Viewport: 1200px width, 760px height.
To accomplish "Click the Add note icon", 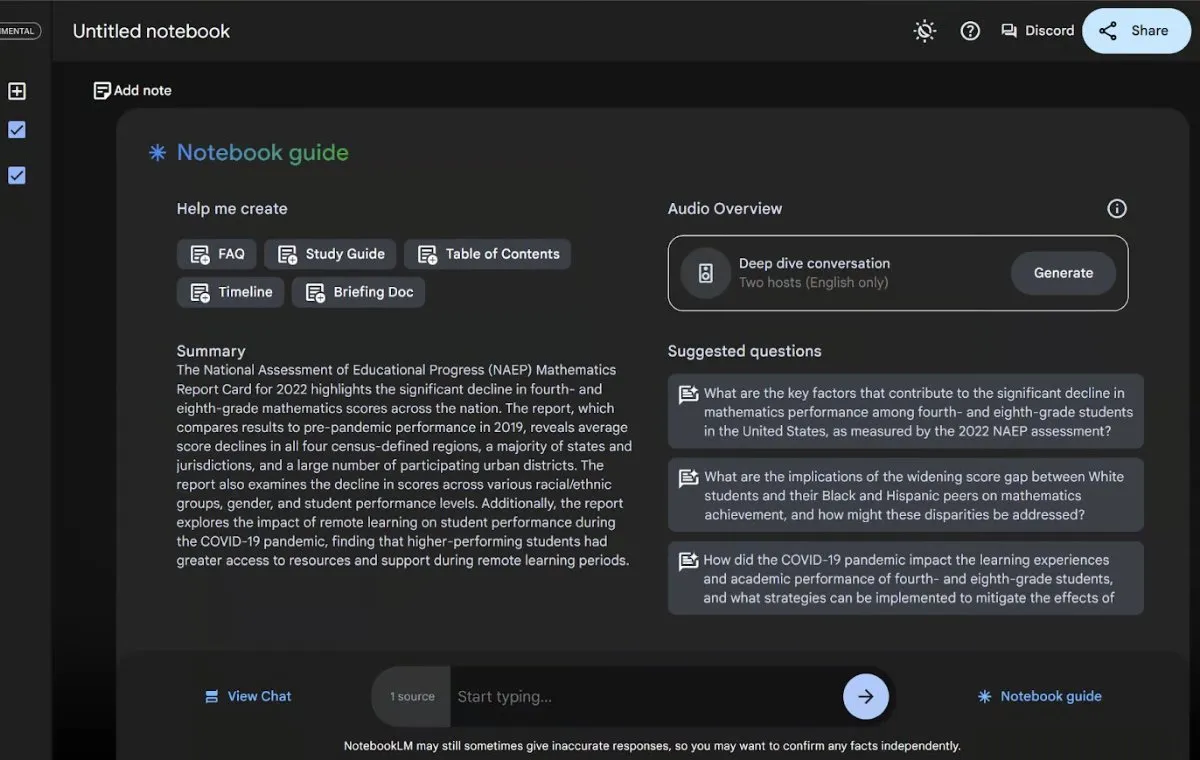I will click(102, 91).
